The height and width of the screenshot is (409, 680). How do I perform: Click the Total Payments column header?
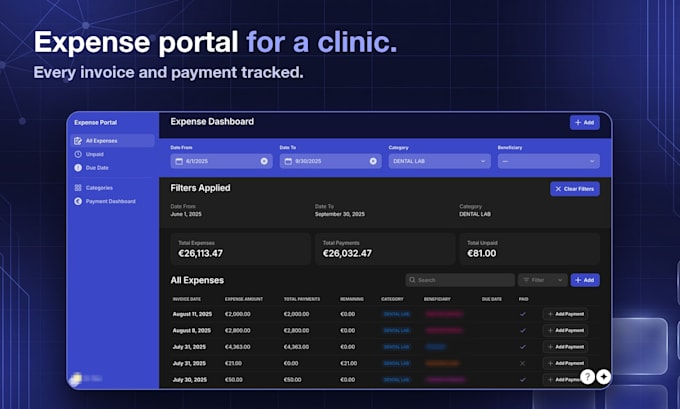[302, 299]
